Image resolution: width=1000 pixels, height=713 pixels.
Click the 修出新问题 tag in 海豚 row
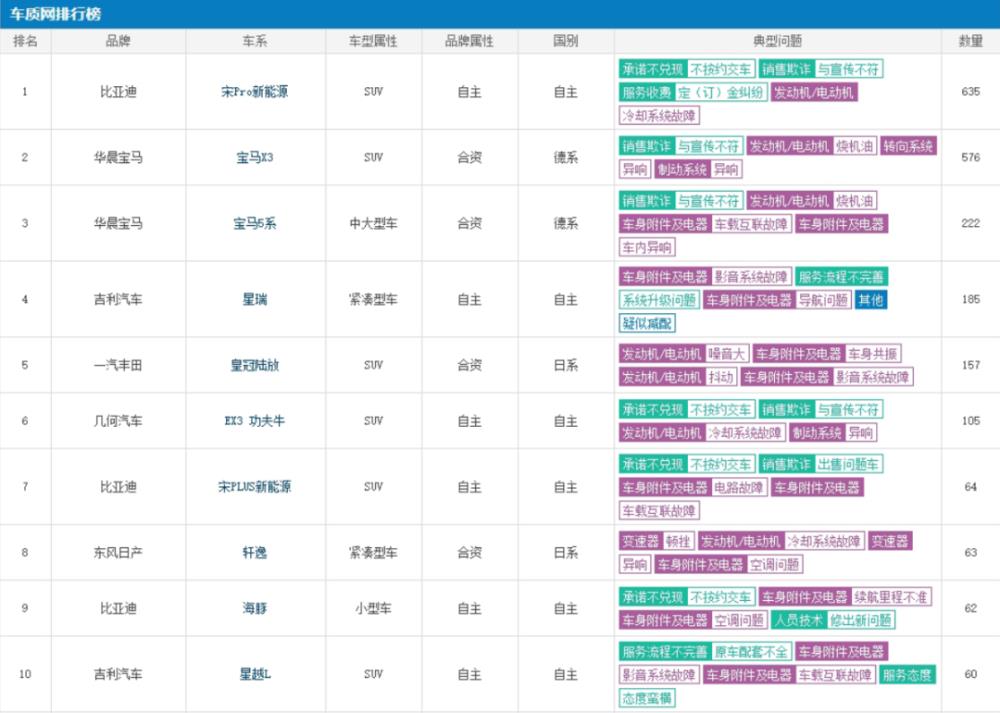[860, 620]
